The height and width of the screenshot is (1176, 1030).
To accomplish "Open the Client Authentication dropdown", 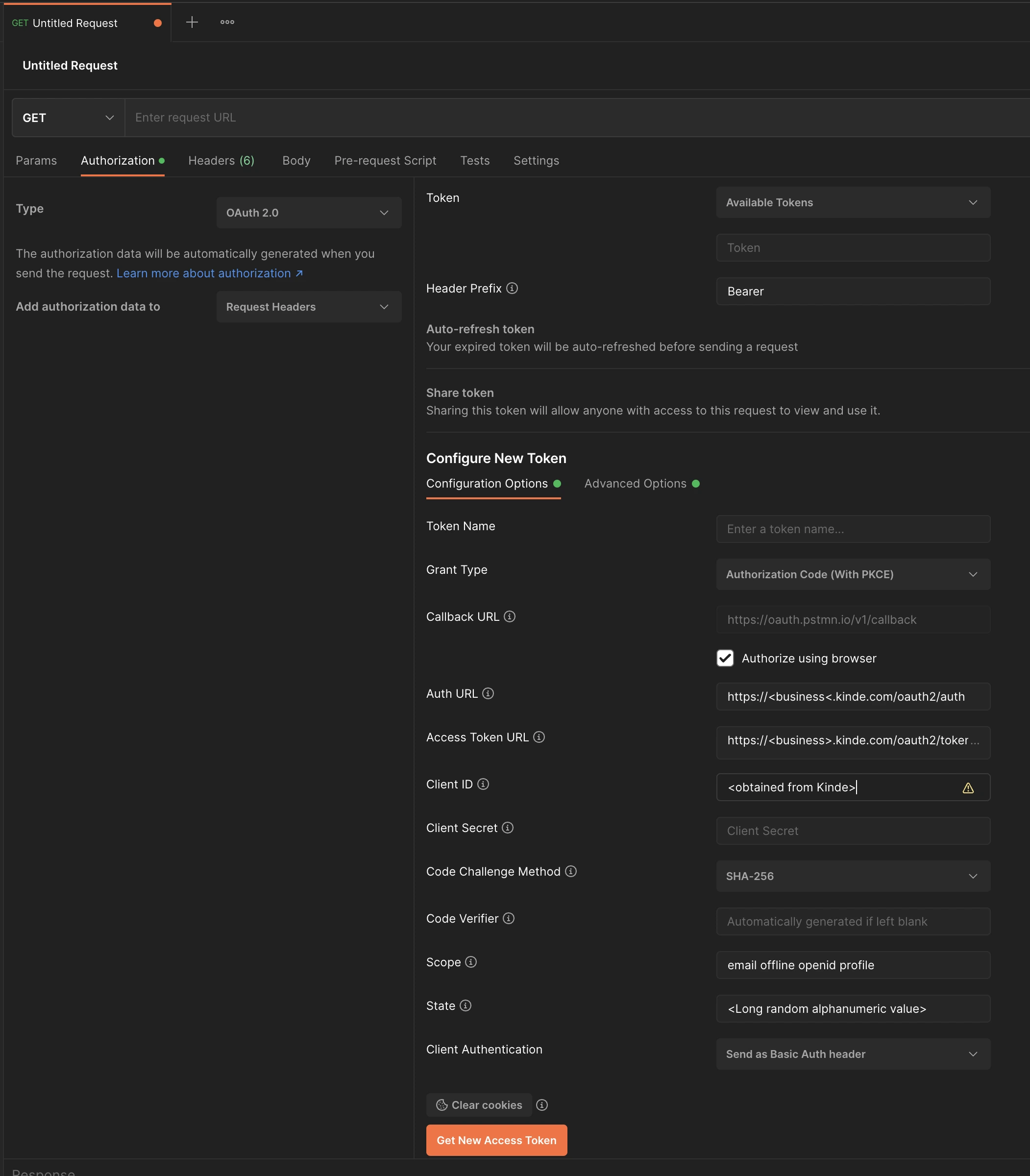I will (853, 1054).
